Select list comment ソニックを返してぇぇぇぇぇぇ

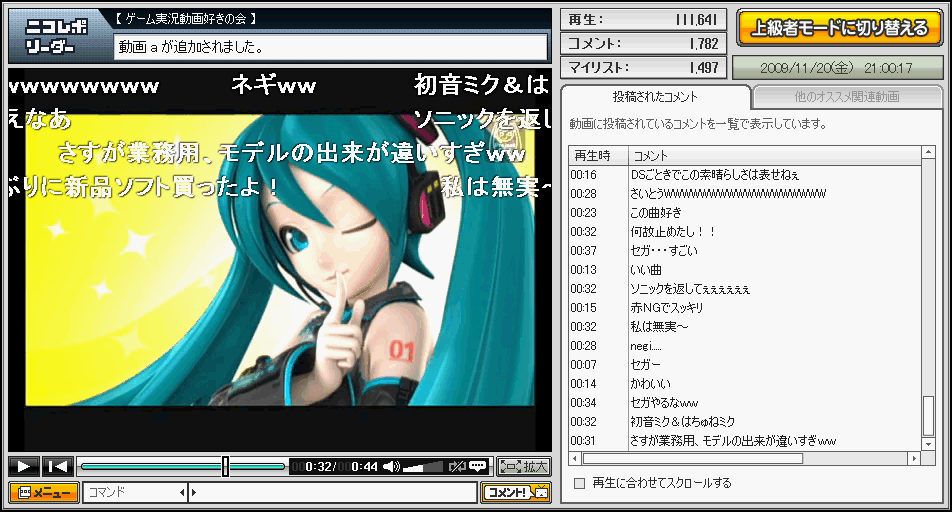[745, 288]
